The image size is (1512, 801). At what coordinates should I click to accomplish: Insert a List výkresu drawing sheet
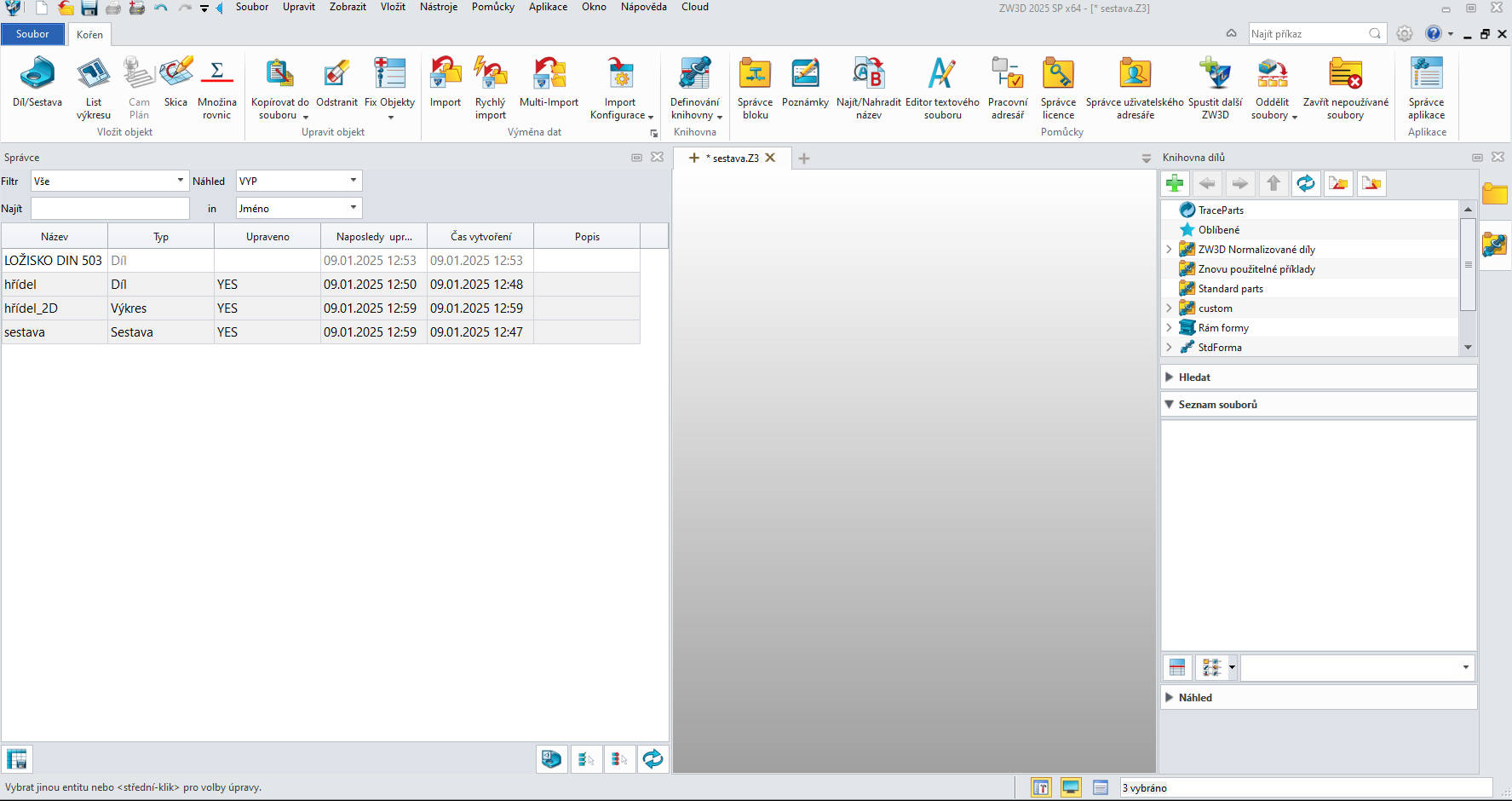[x=94, y=88]
